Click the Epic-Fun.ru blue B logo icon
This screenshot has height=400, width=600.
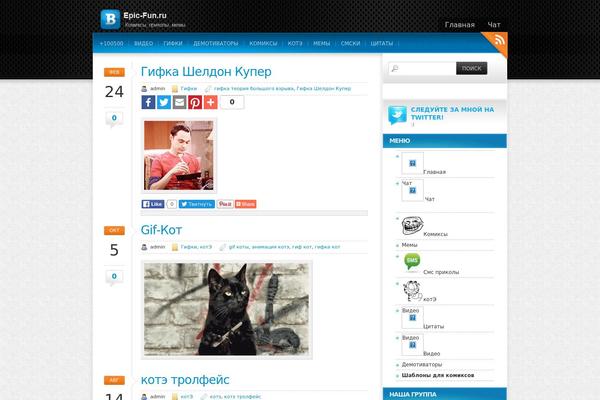110,19
